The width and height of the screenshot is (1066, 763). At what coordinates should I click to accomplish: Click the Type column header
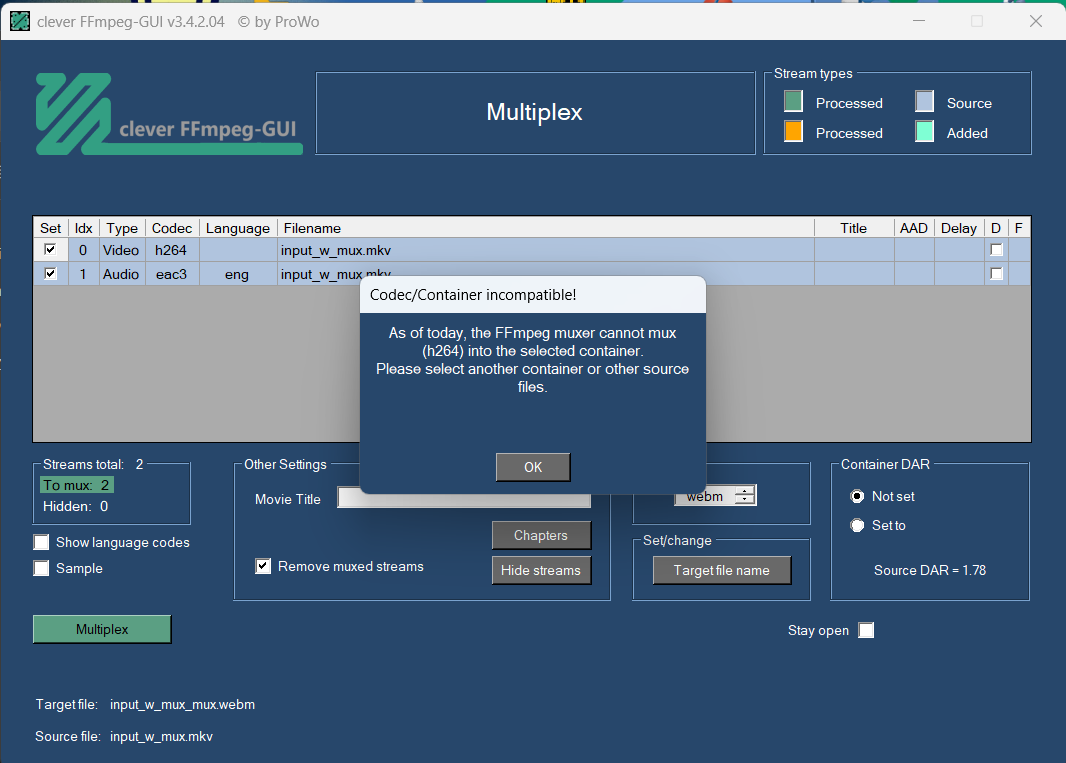122,228
